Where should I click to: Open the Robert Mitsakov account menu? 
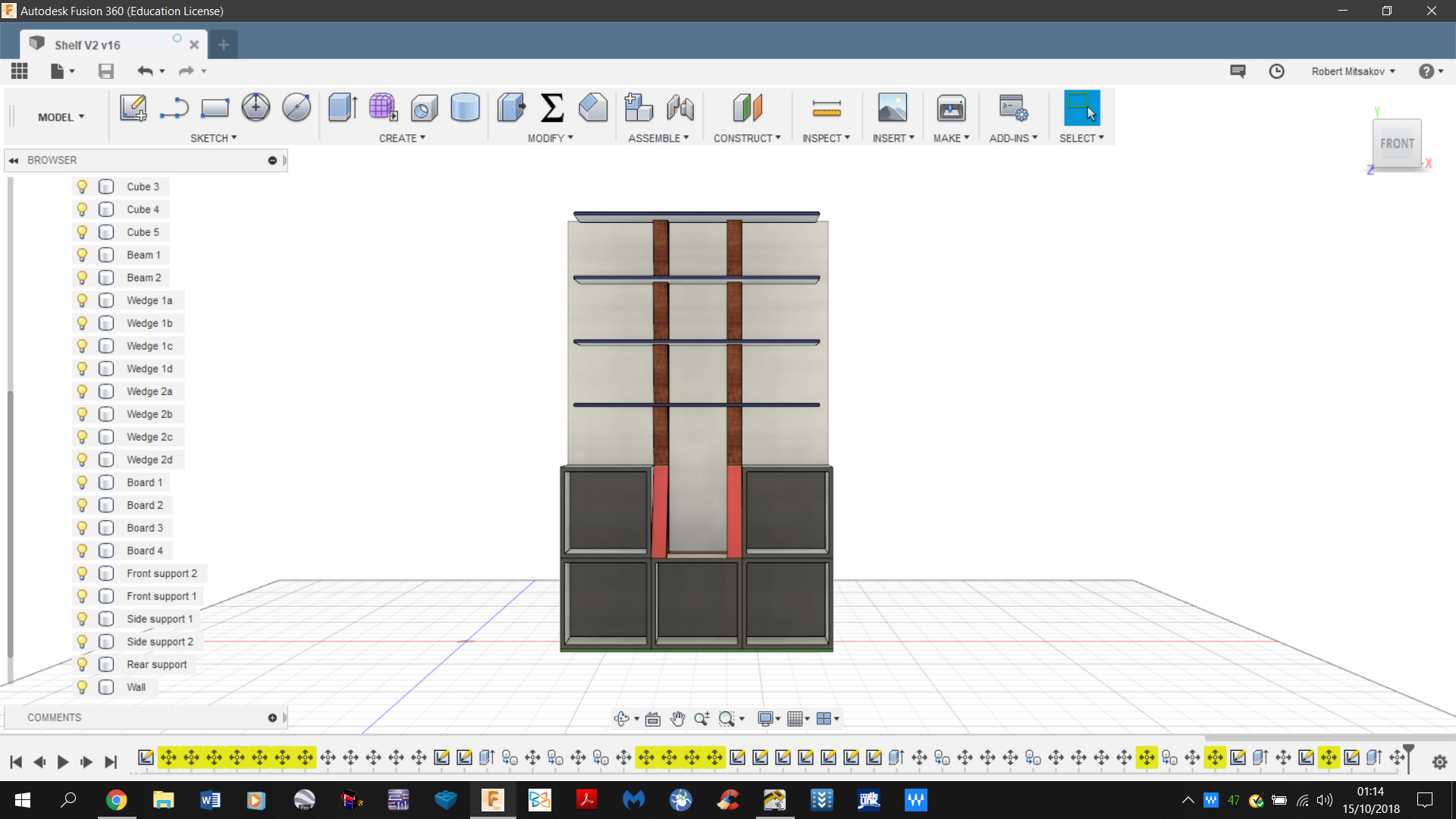pos(1354,71)
